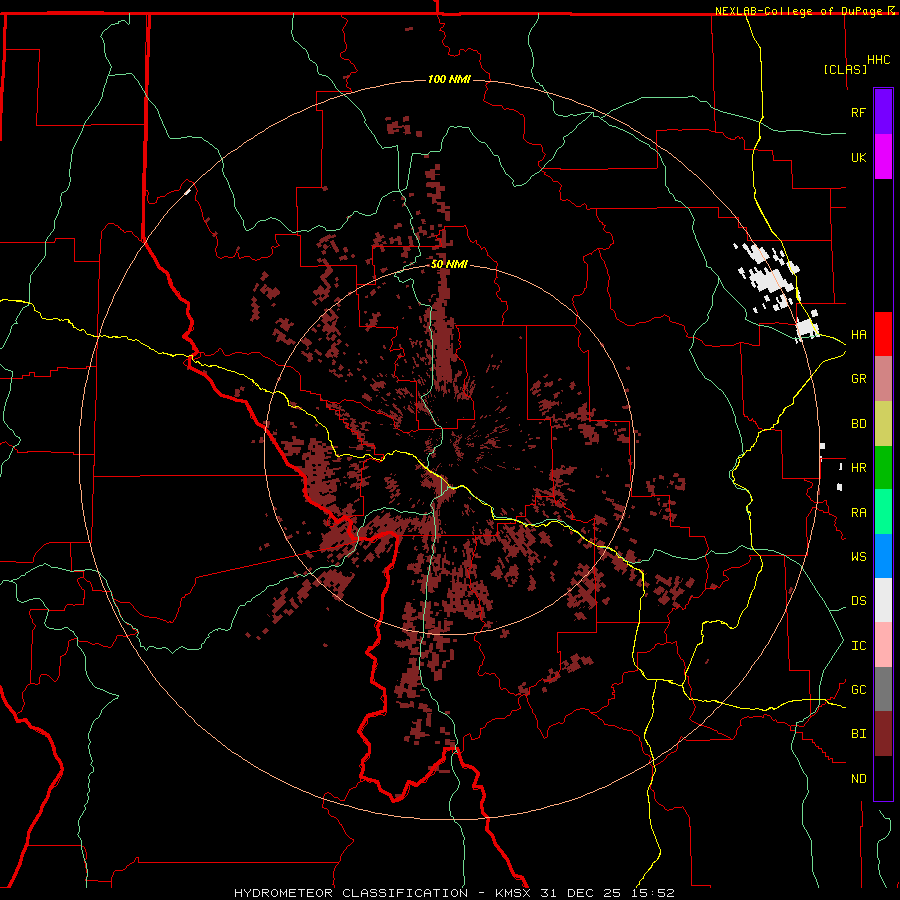Pick the HR green legend swatch
This screenshot has height=900, width=900.
click(883, 468)
